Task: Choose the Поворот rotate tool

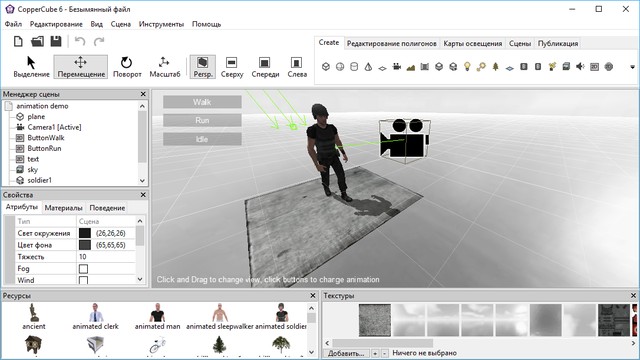Action: [127, 67]
